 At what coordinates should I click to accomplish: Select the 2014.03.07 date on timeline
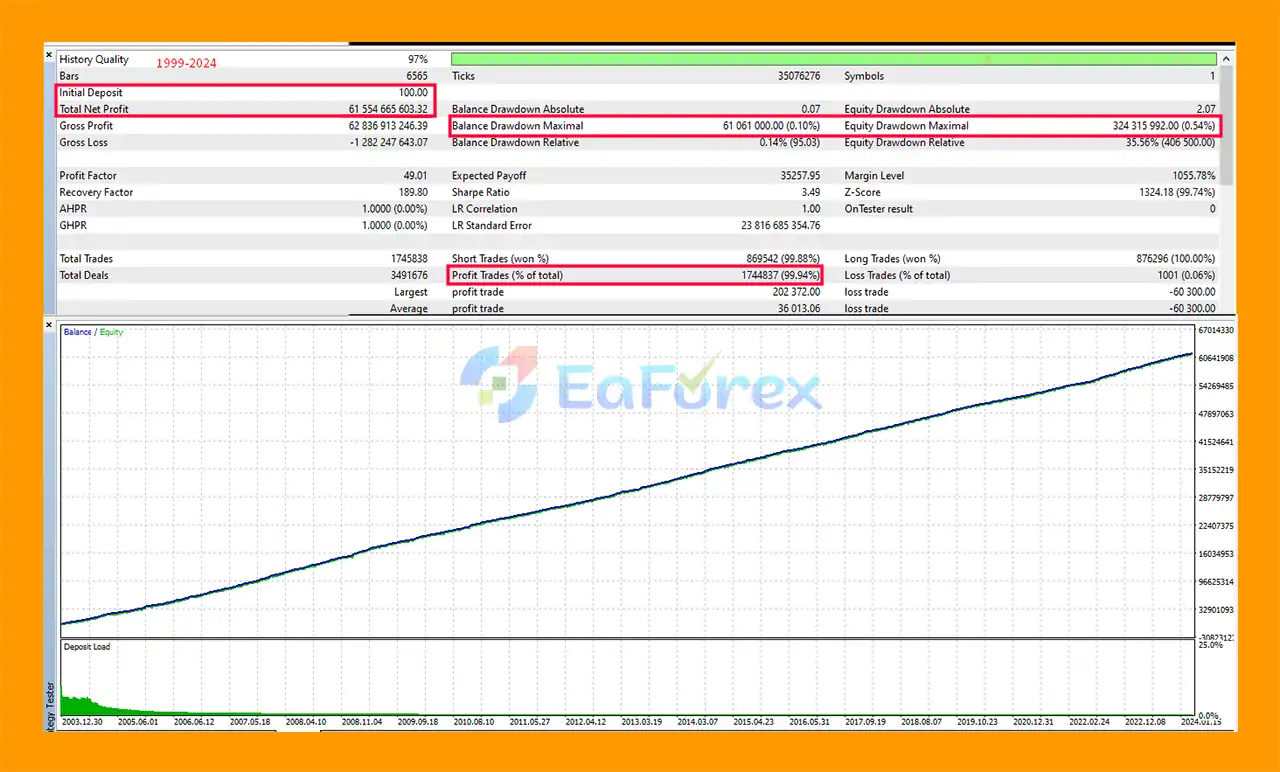(698, 721)
